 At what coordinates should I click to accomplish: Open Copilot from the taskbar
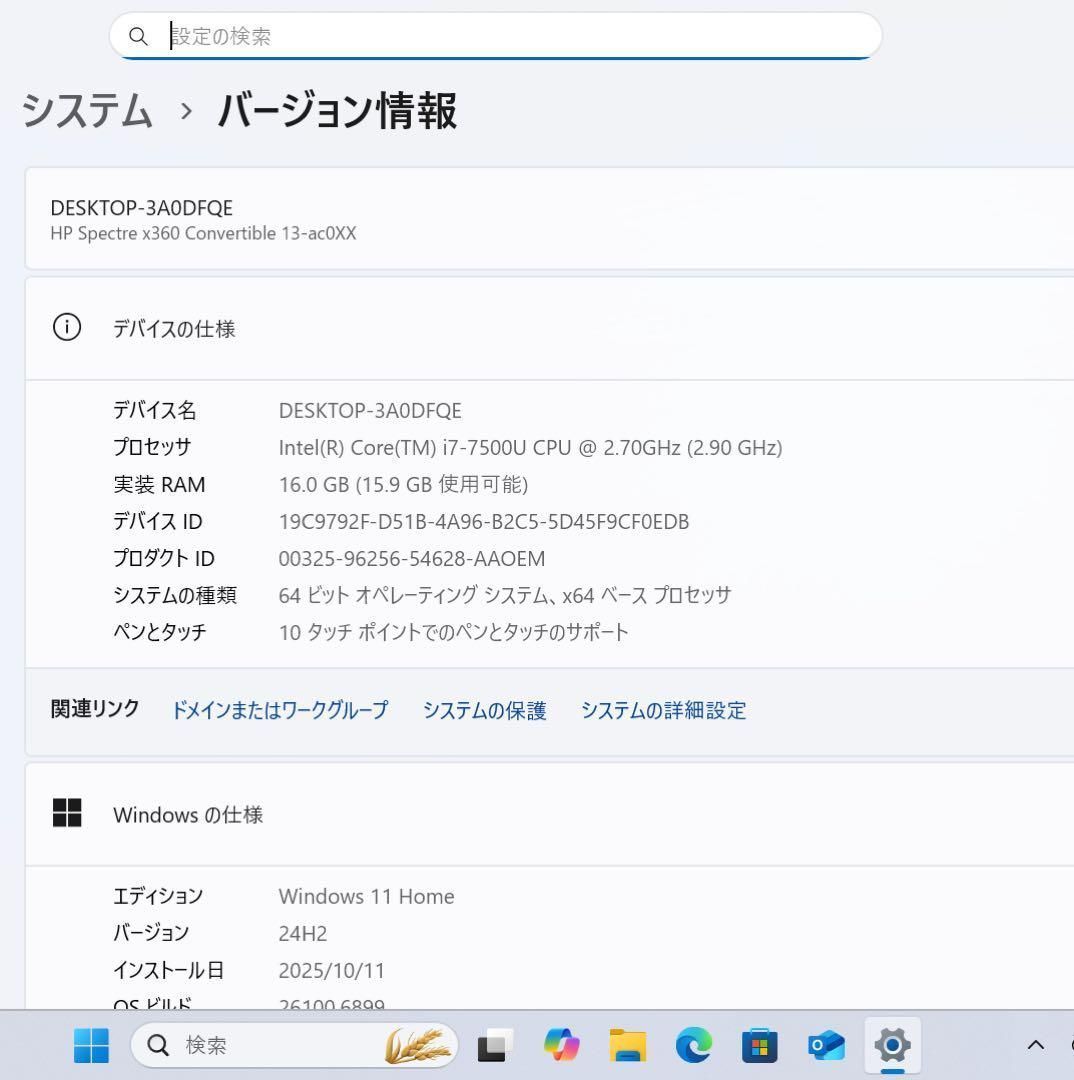[x=561, y=1045]
